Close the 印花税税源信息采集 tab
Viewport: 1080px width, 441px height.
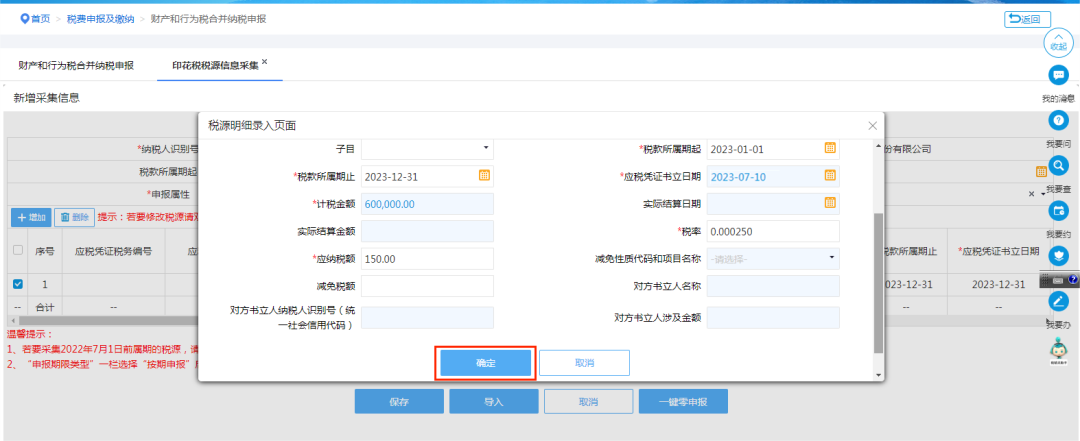tap(264, 61)
